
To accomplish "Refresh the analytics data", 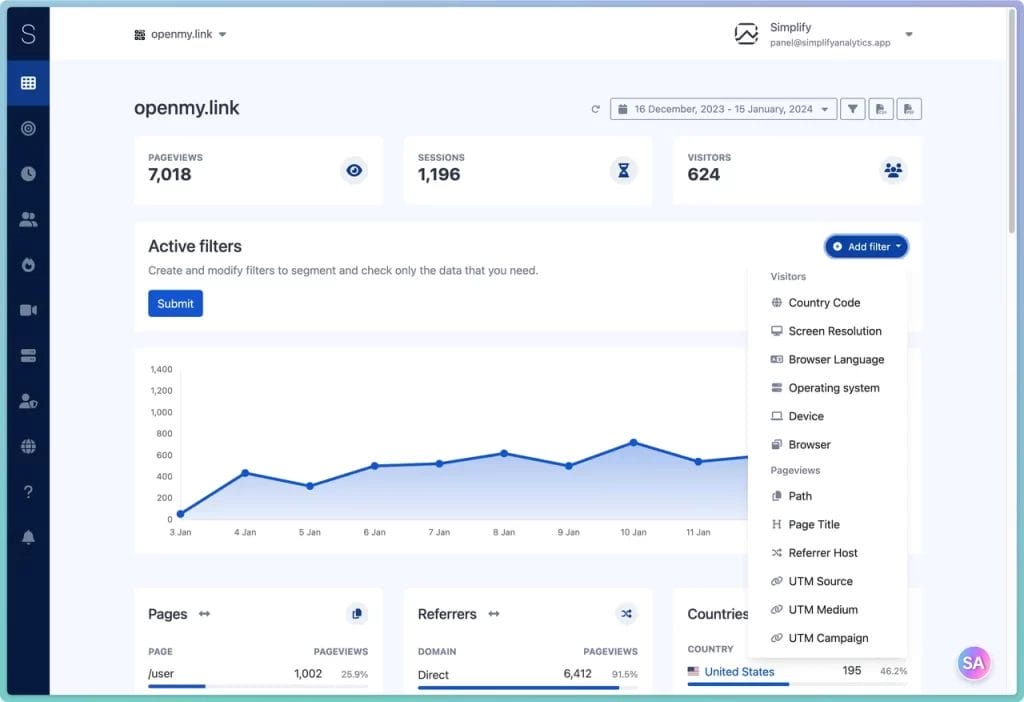I will tap(596, 107).
